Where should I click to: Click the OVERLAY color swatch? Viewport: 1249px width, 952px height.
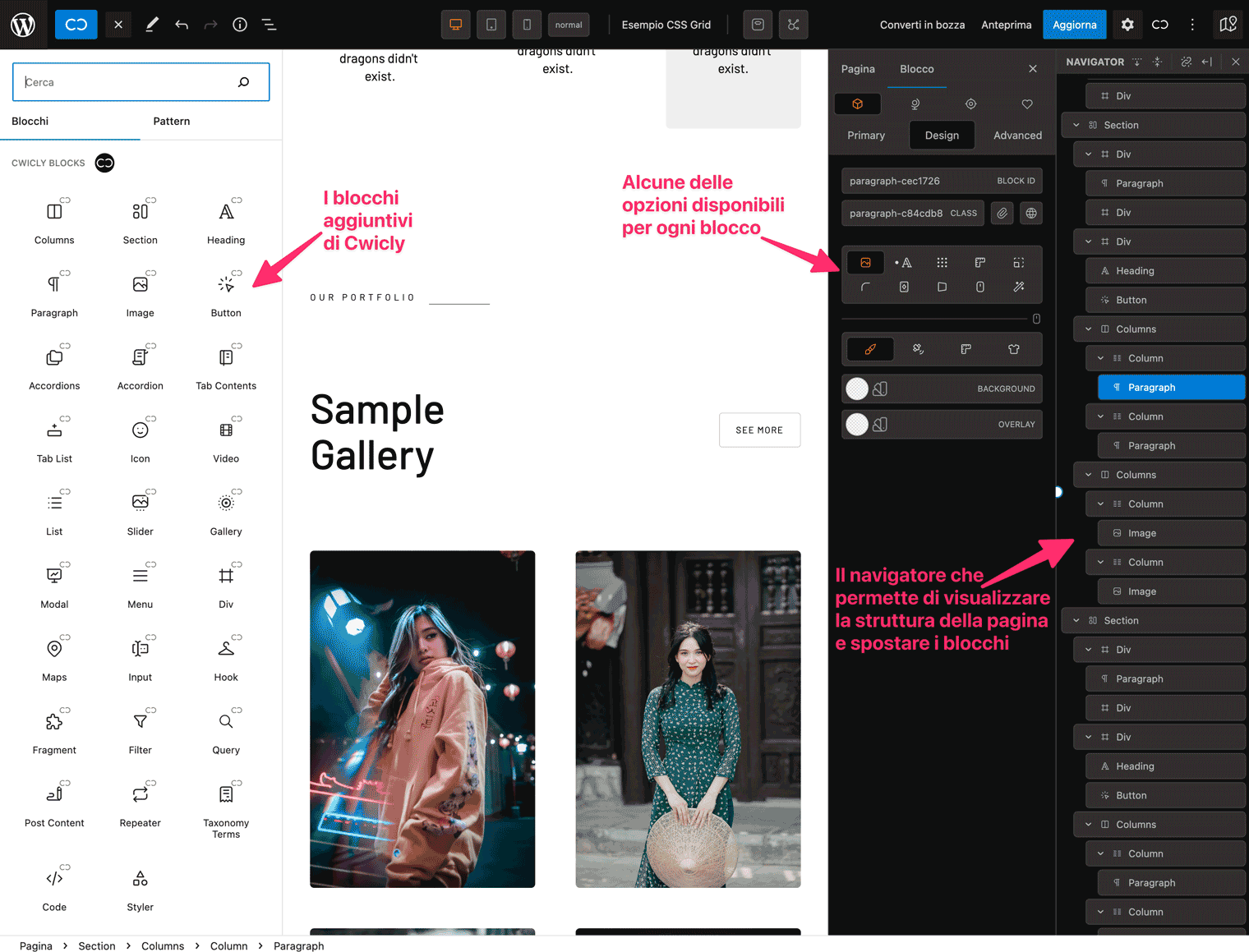tap(857, 424)
